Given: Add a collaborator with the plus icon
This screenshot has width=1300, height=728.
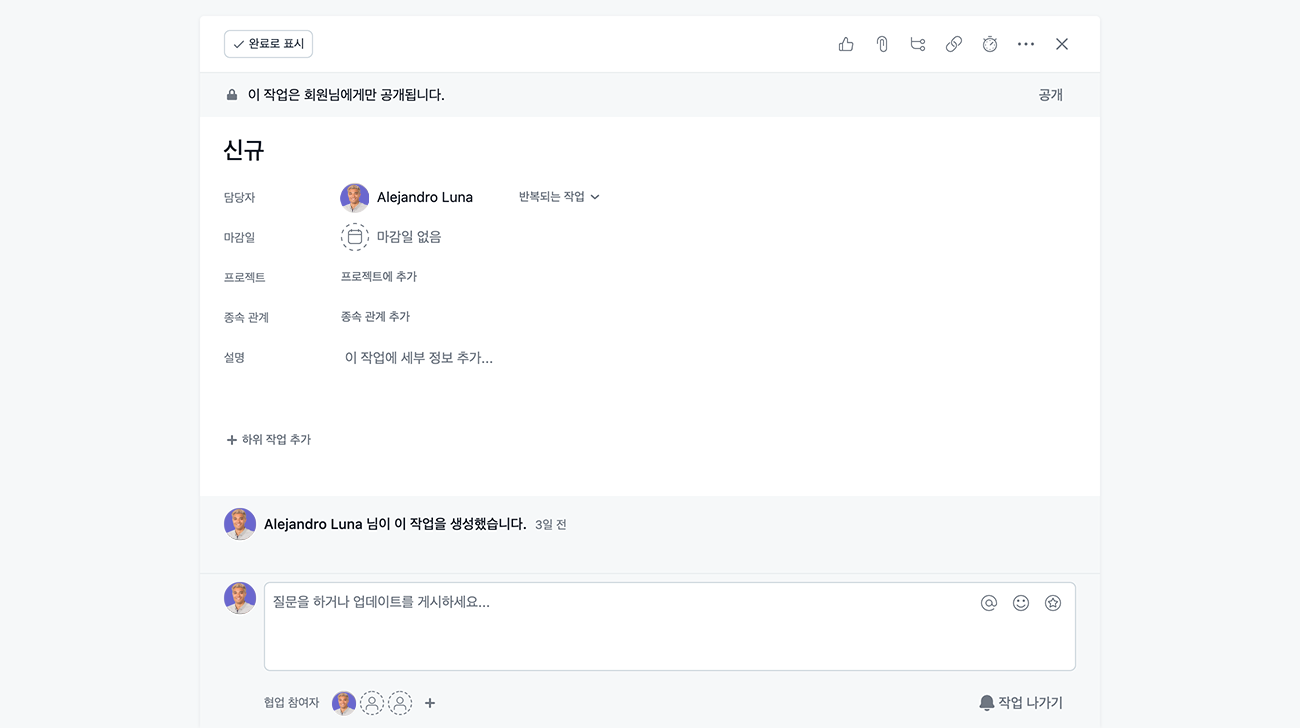Looking at the screenshot, I should [x=430, y=703].
